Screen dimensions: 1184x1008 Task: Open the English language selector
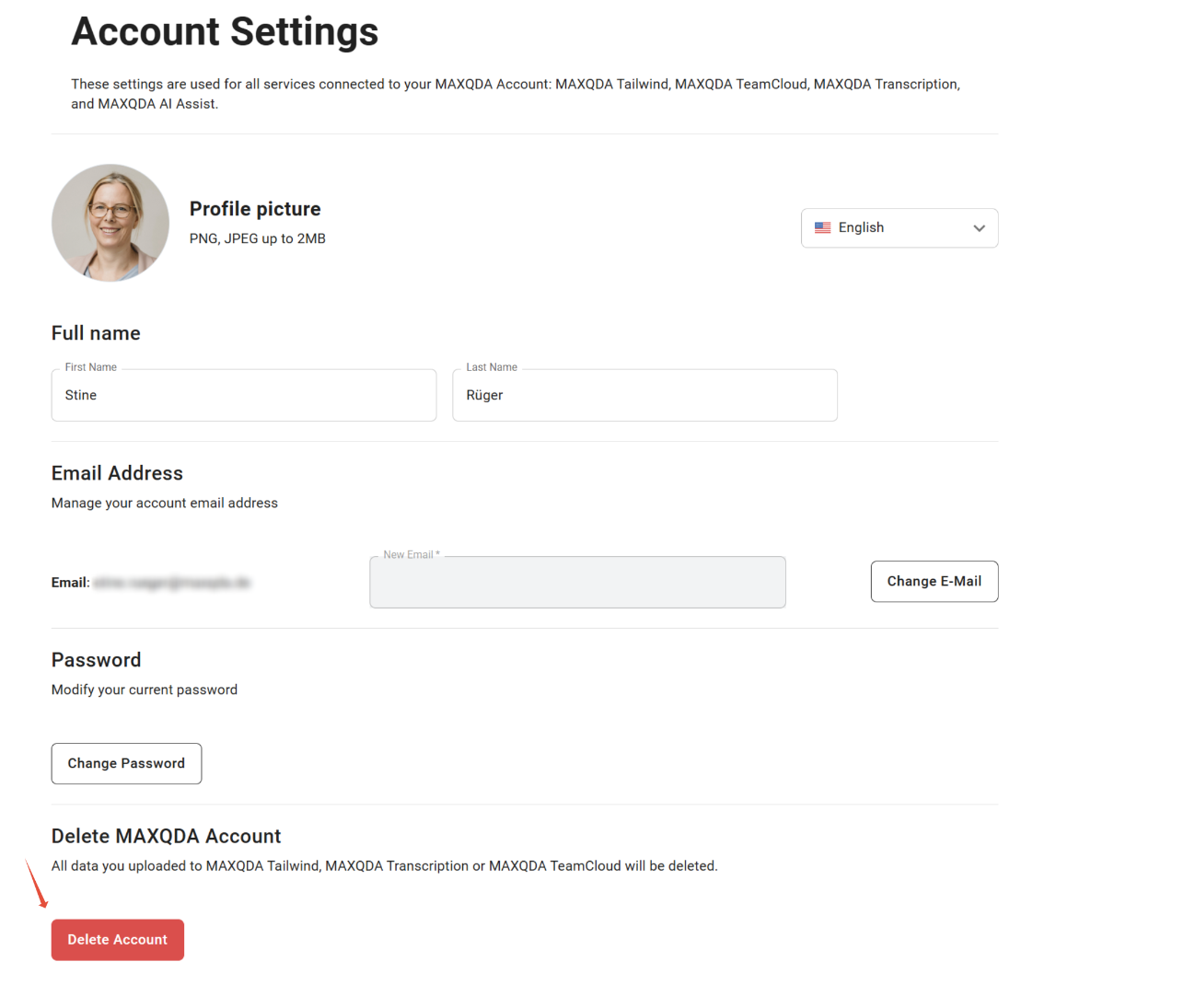[900, 228]
